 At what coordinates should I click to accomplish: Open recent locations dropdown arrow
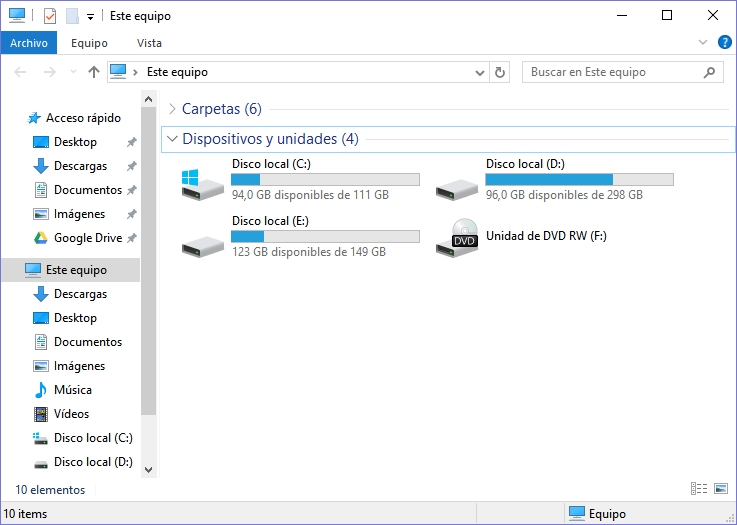pos(73,72)
